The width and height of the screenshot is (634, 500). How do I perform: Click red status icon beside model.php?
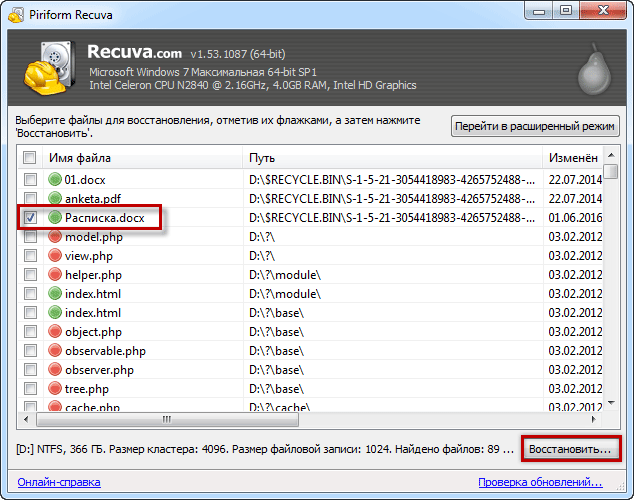tap(55, 237)
